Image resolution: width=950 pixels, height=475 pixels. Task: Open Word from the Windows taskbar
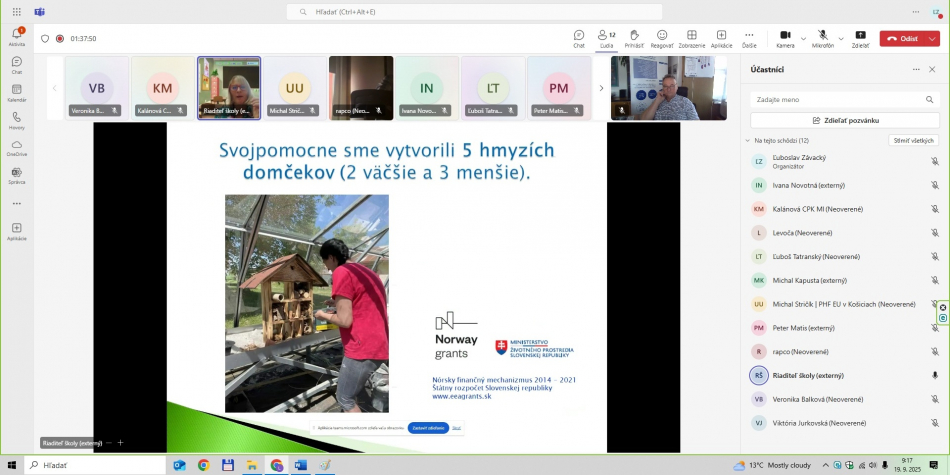point(300,465)
